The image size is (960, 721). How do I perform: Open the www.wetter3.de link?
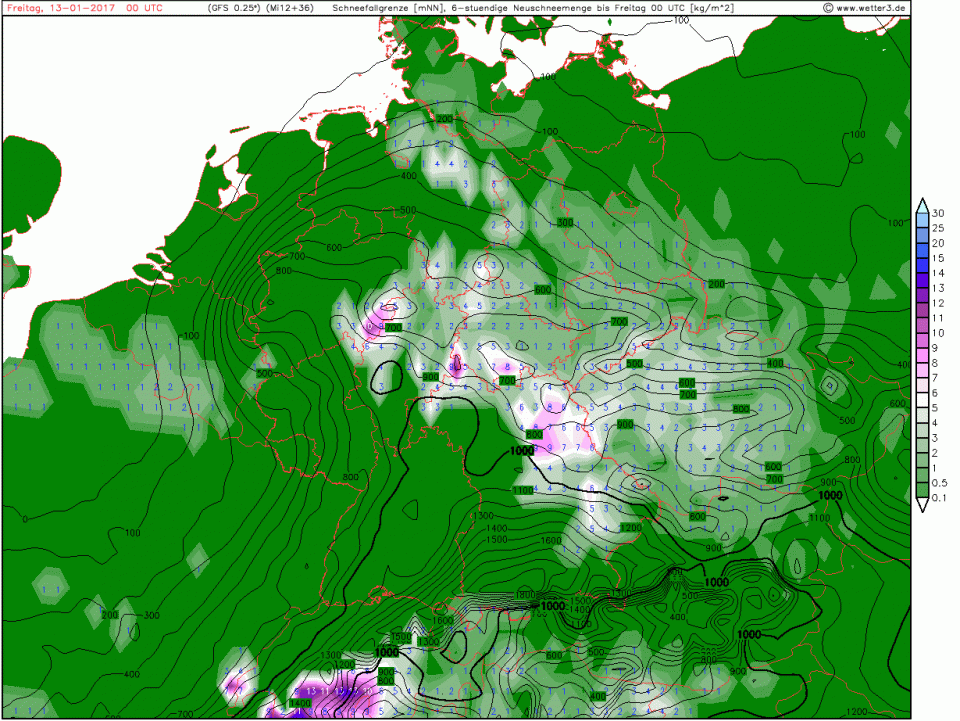click(x=871, y=8)
